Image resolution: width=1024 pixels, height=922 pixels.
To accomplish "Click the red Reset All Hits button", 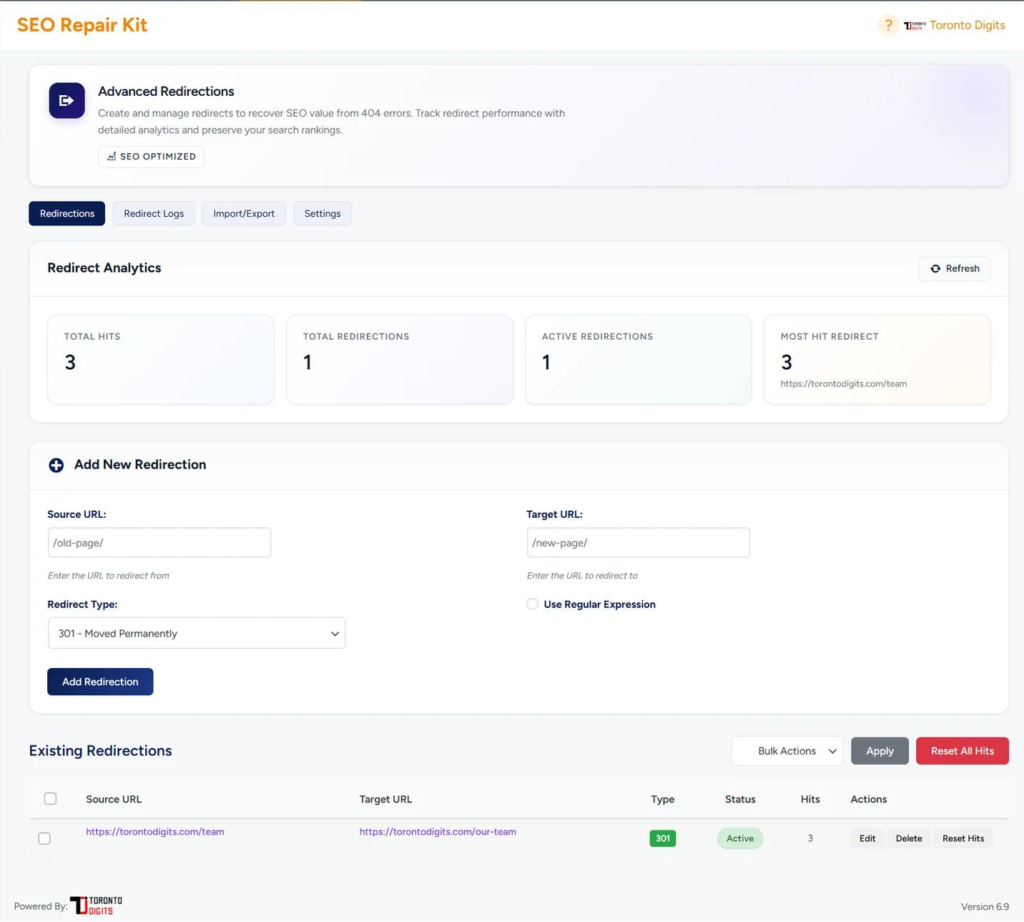I will coord(962,751).
